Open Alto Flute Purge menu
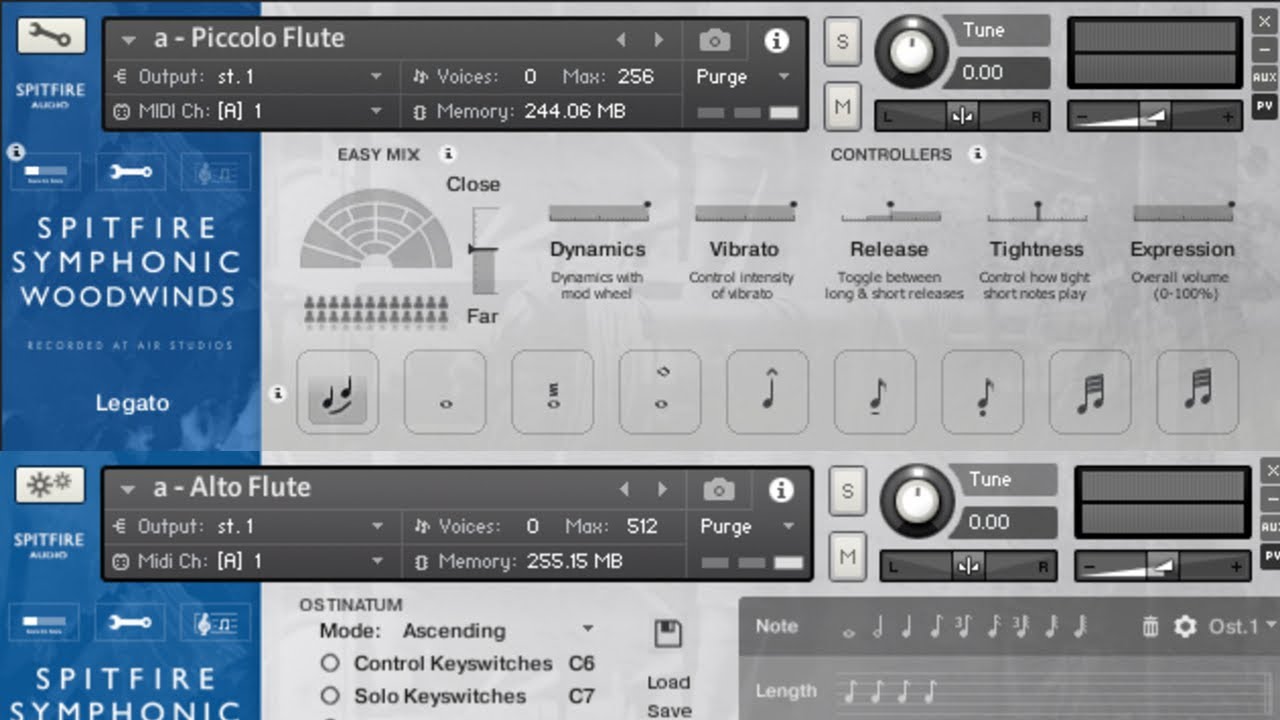The width and height of the screenshot is (1280, 720). pyautogui.click(x=746, y=527)
